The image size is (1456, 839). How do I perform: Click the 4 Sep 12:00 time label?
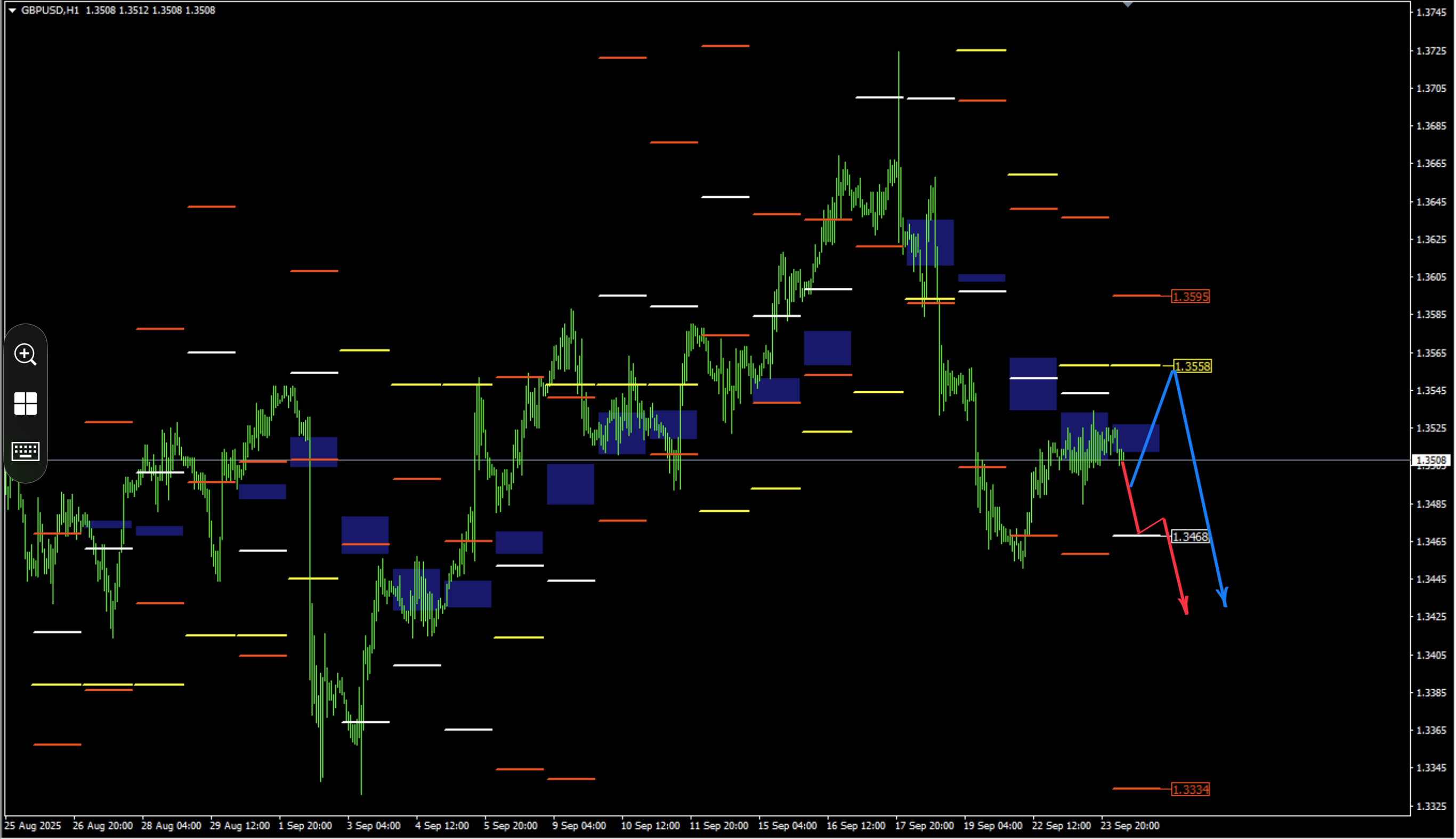pos(442,826)
